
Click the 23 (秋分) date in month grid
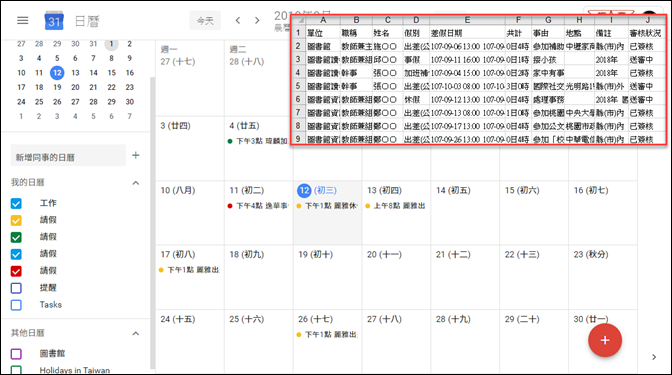(591, 255)
